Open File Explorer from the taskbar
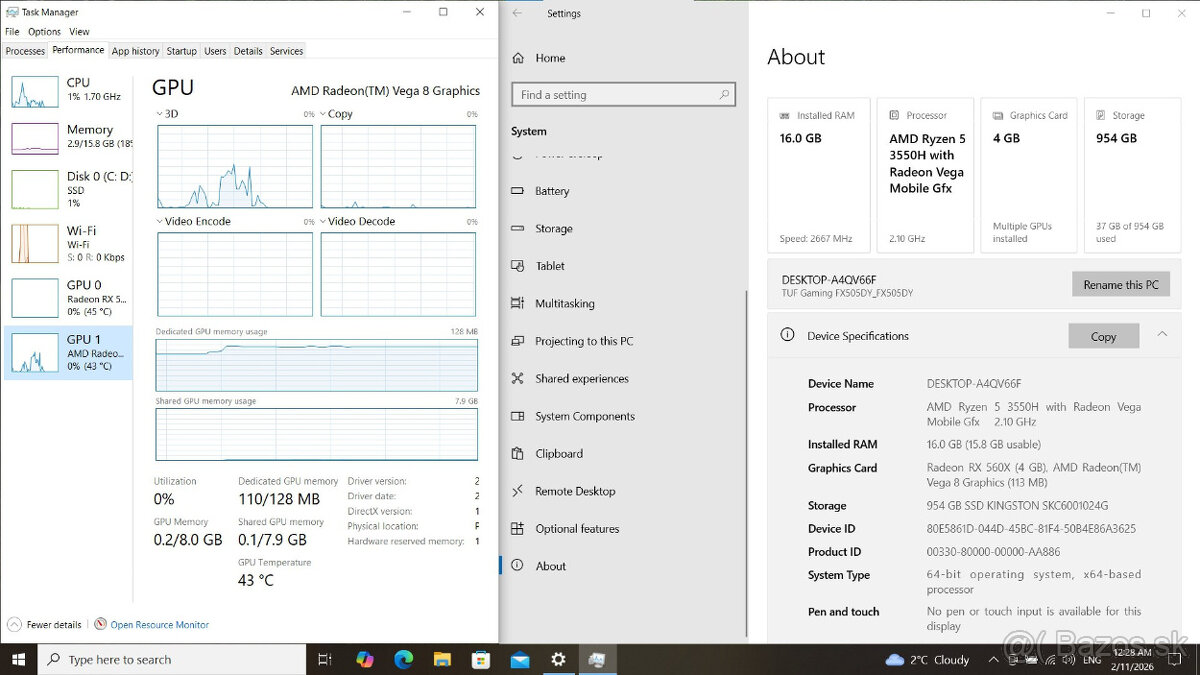 pyautogui.click(x=442, y=659)
